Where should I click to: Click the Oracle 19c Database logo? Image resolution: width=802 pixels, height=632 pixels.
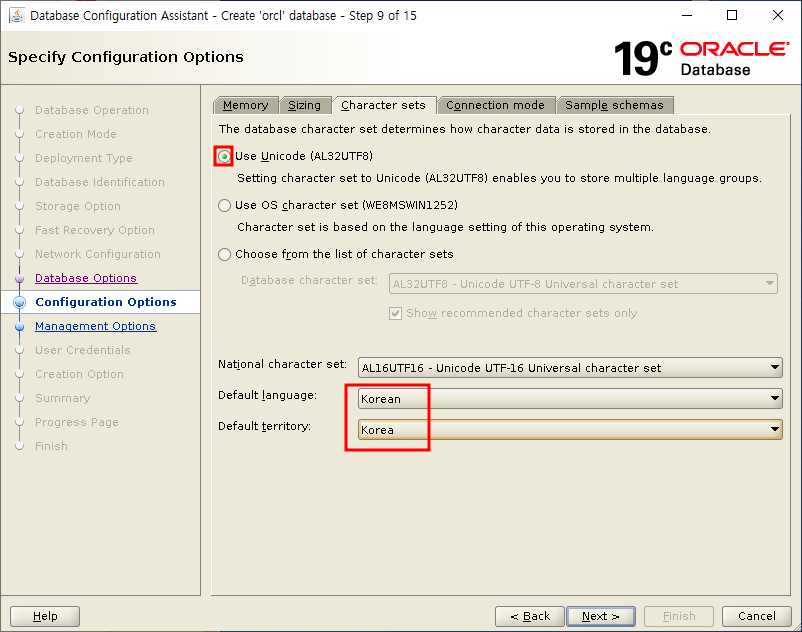pos(701,58)
